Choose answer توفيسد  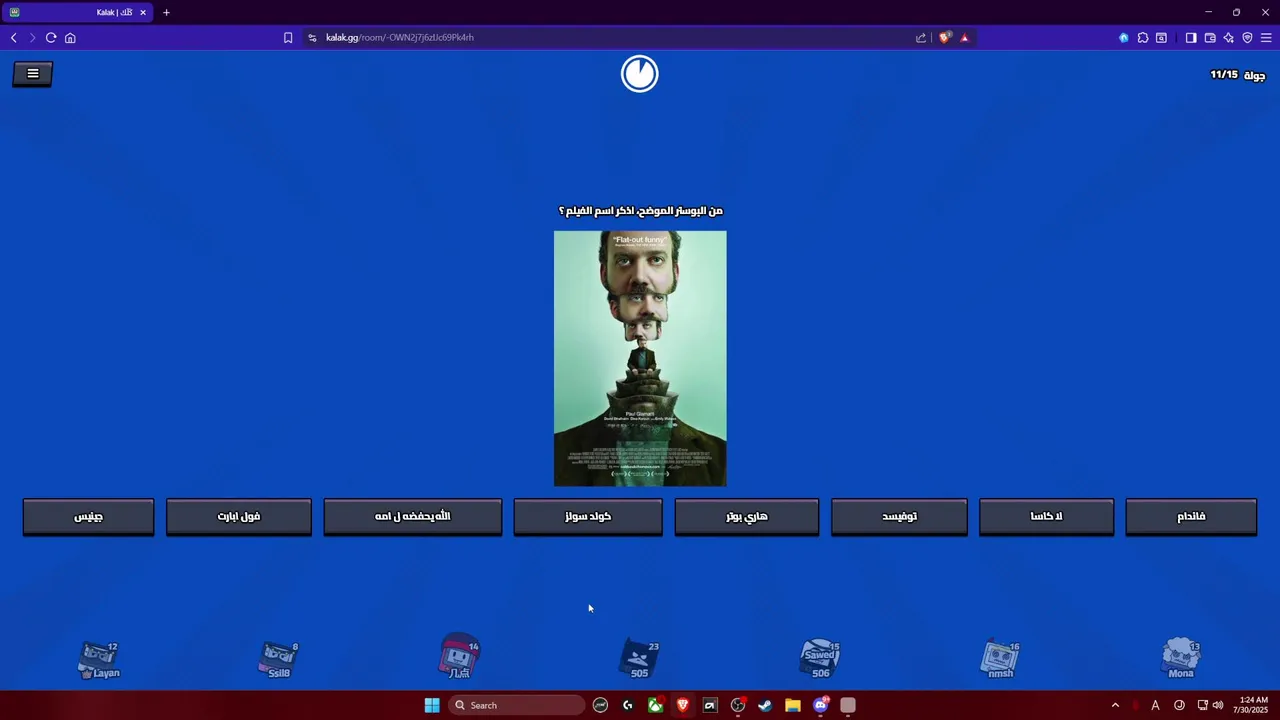coord(899,517)
